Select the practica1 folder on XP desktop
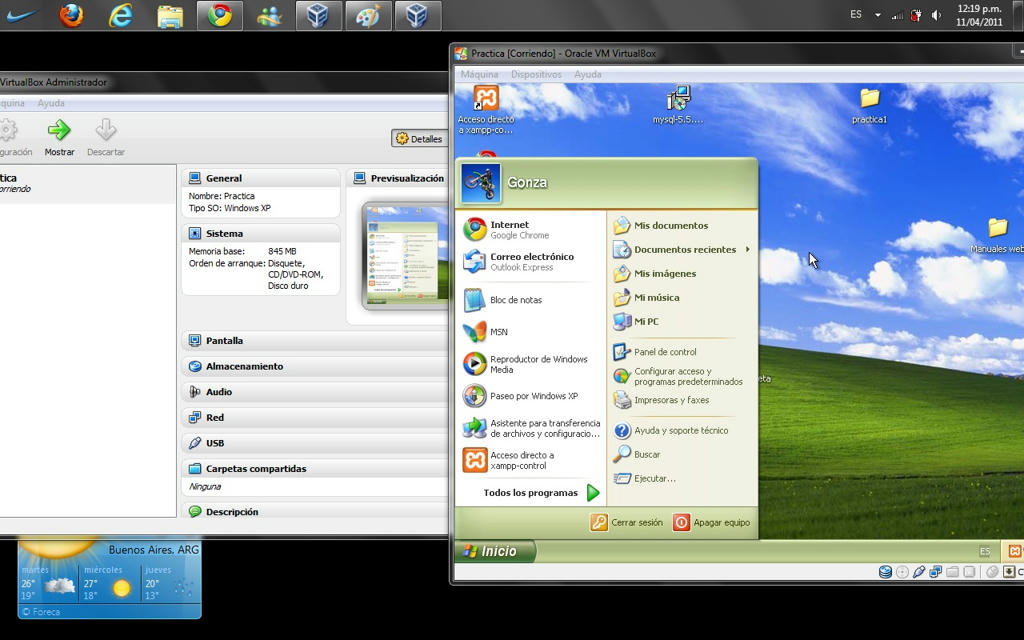The image size is (1024, 640). click(x=869, y=106)
